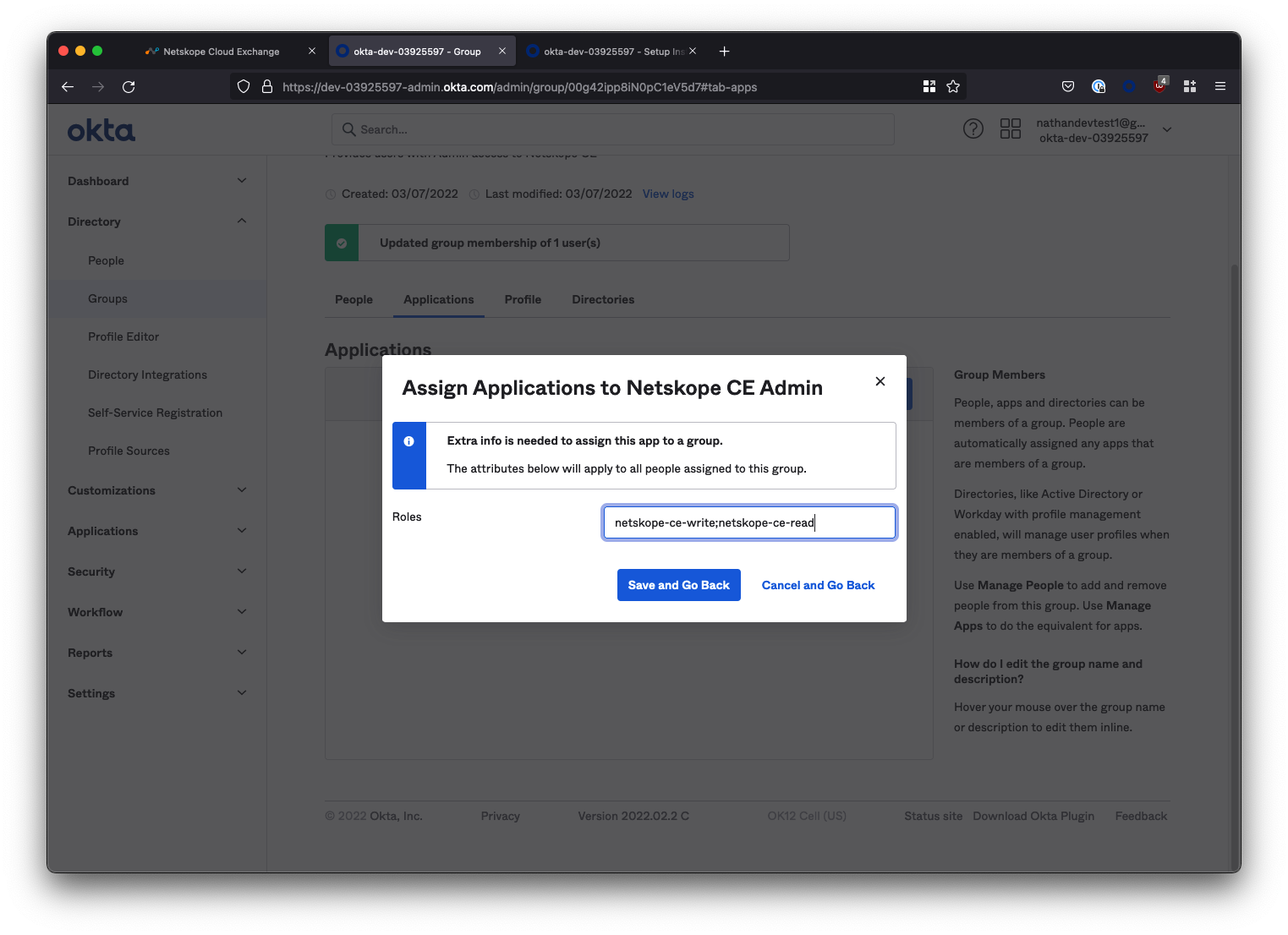Image resolution: width=1288 pixels, height=935 pixels.
Task: Click the Okta help question mark icon
Action: 973,129
